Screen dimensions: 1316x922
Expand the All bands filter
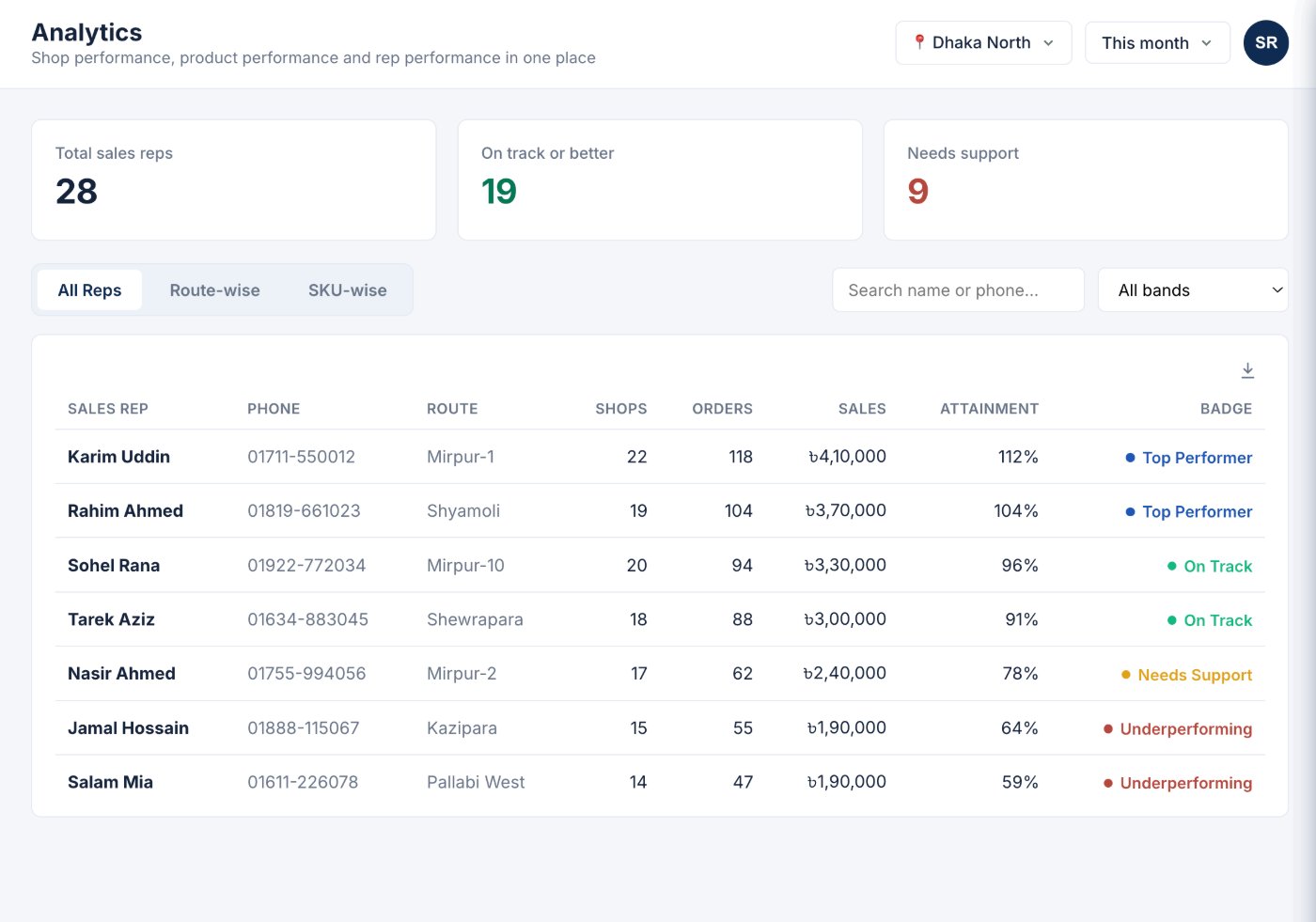(x=1192, y=290)
